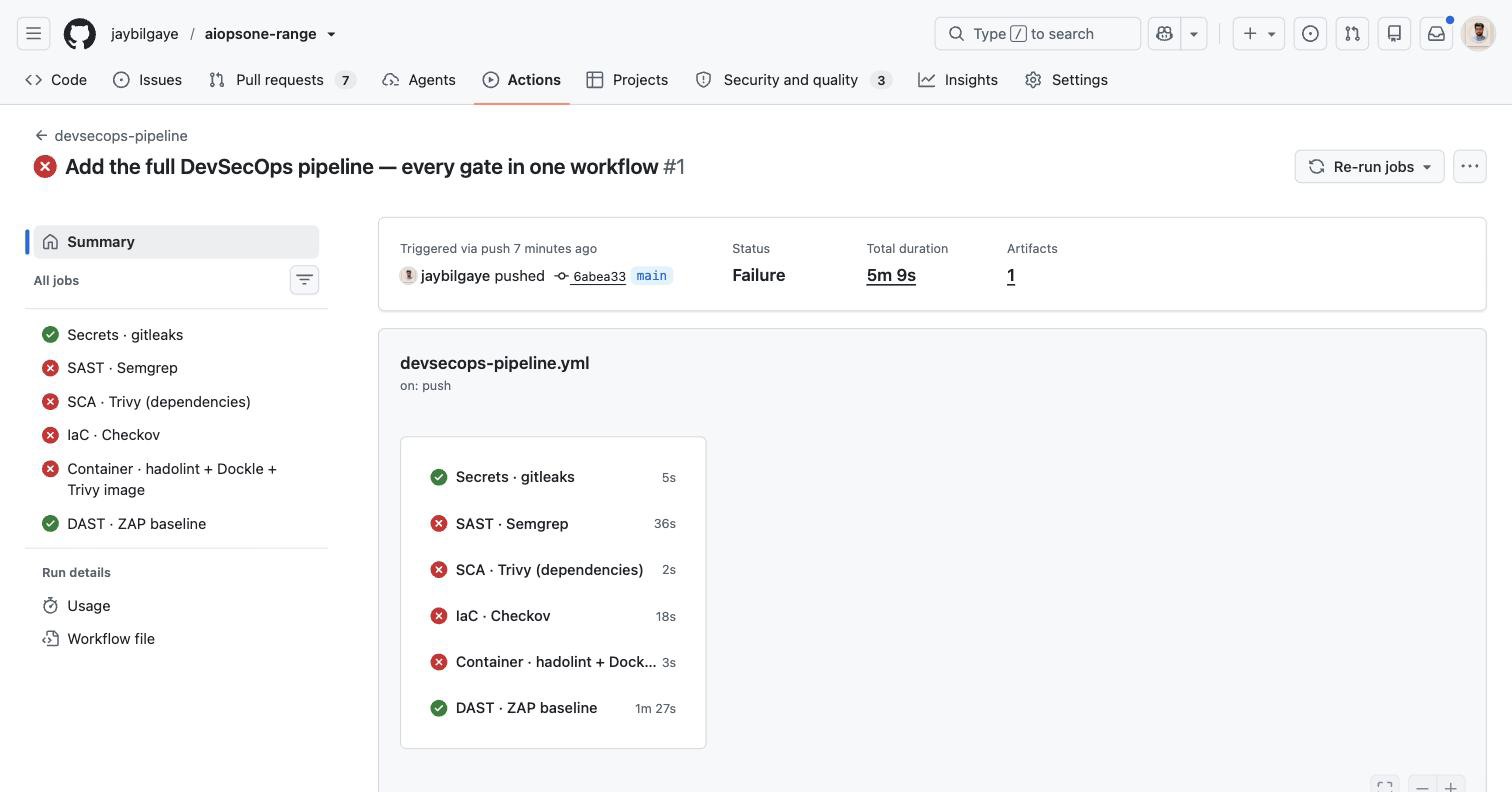
Task: Open Security and quality tab
Action: [x=793, y=80]
